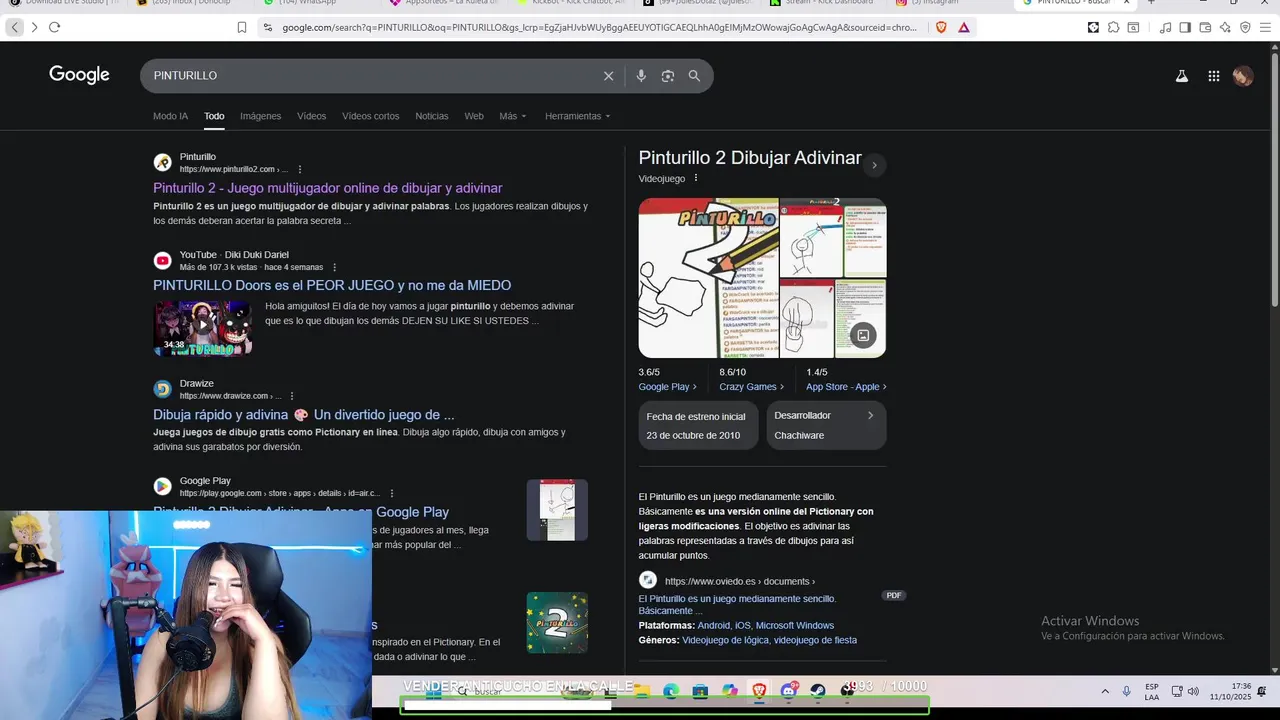Open Brave Rewards triangle icon
The width and height of the screenshot is (1280, 720).
coord(964,27)
